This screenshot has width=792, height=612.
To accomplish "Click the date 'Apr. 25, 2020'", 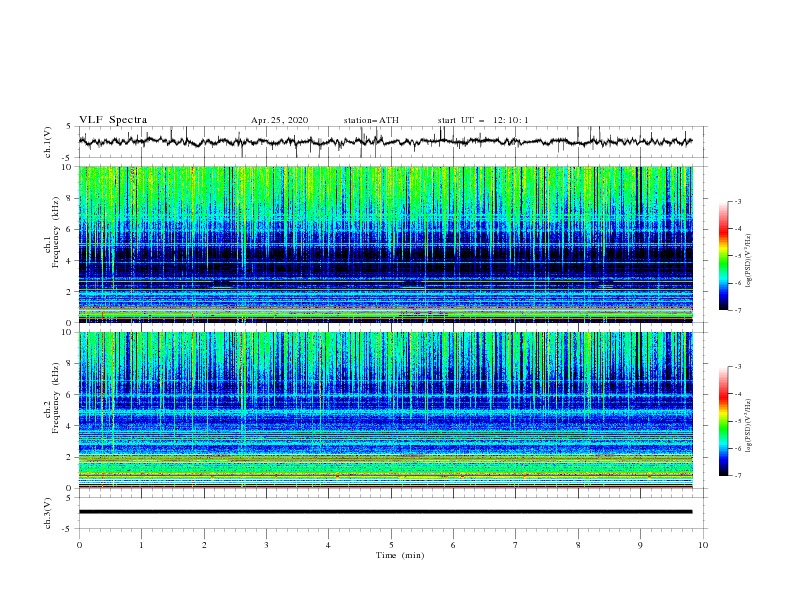I will [279, 120].
